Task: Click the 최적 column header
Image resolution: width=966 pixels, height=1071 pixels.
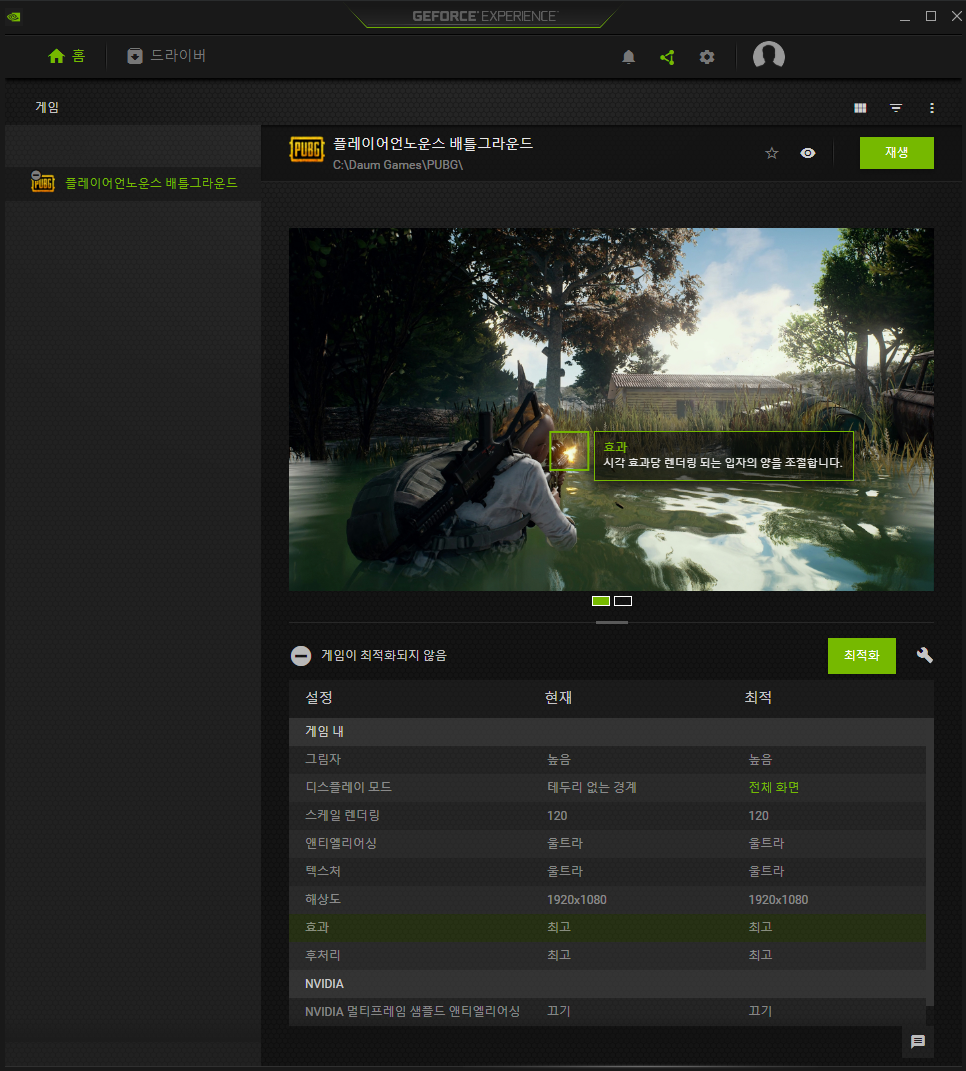Action: point(758,697)
